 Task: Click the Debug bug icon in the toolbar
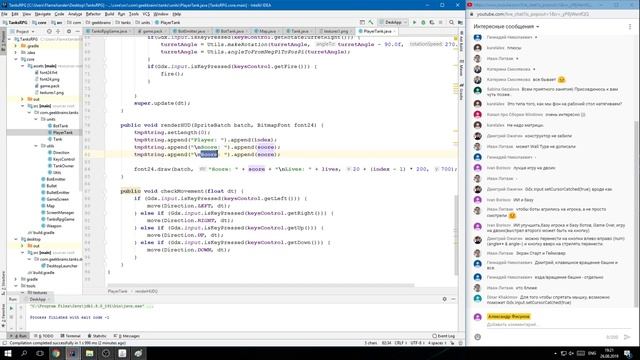click(423, 22)
